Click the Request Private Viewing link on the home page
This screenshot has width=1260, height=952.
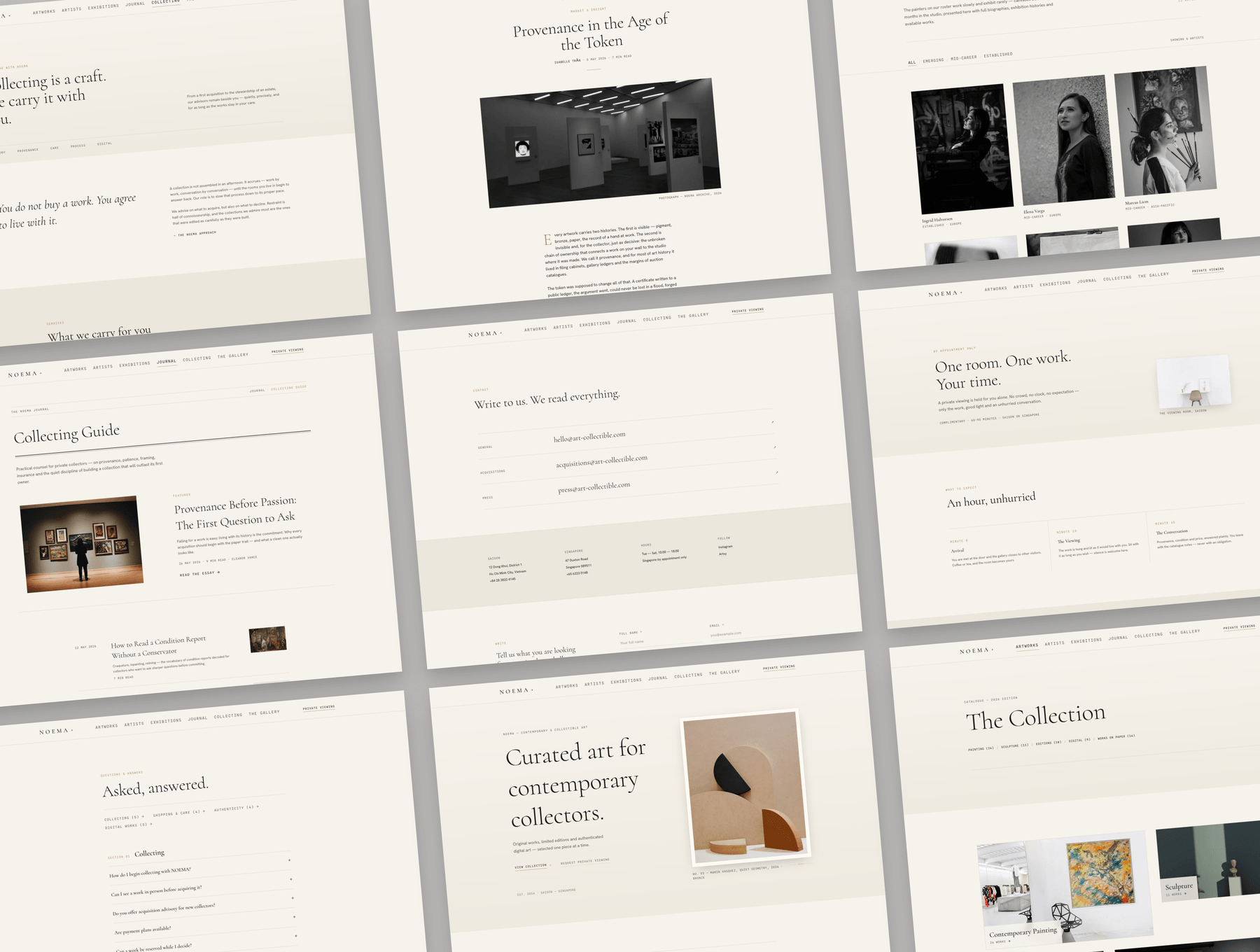(x=584, y=862)
